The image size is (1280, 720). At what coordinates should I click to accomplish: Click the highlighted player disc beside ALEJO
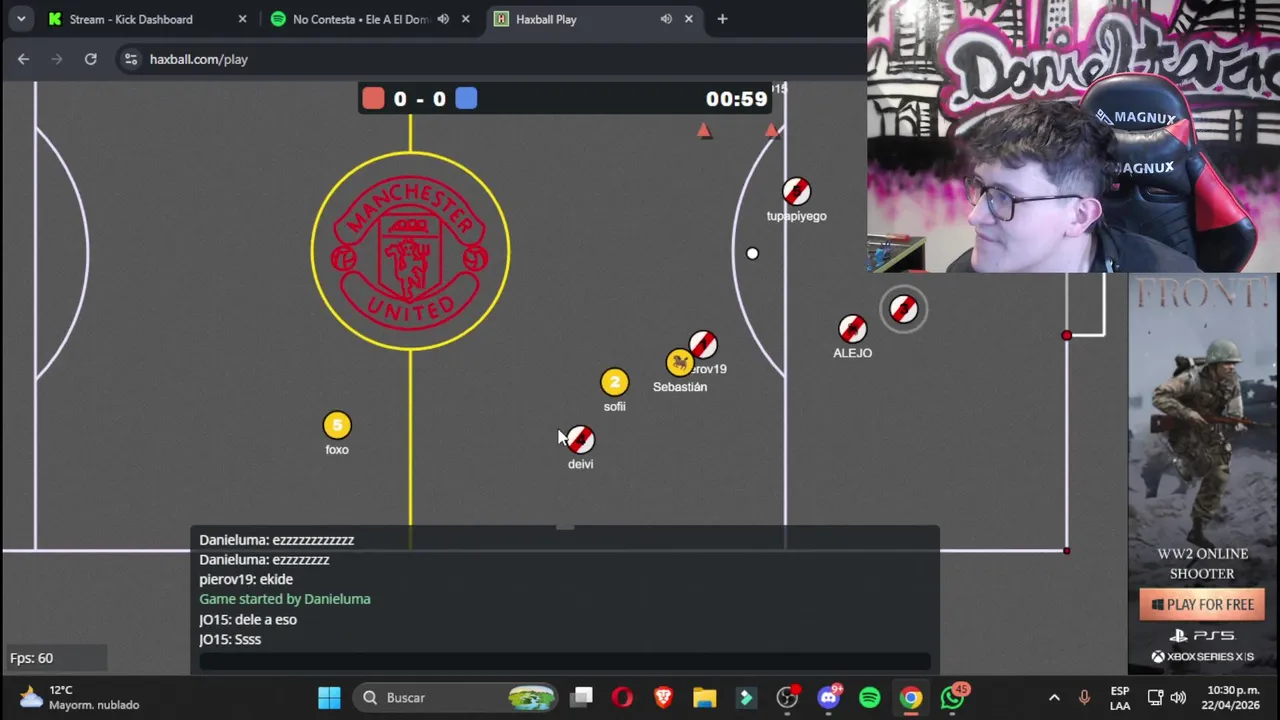(903, 309)
